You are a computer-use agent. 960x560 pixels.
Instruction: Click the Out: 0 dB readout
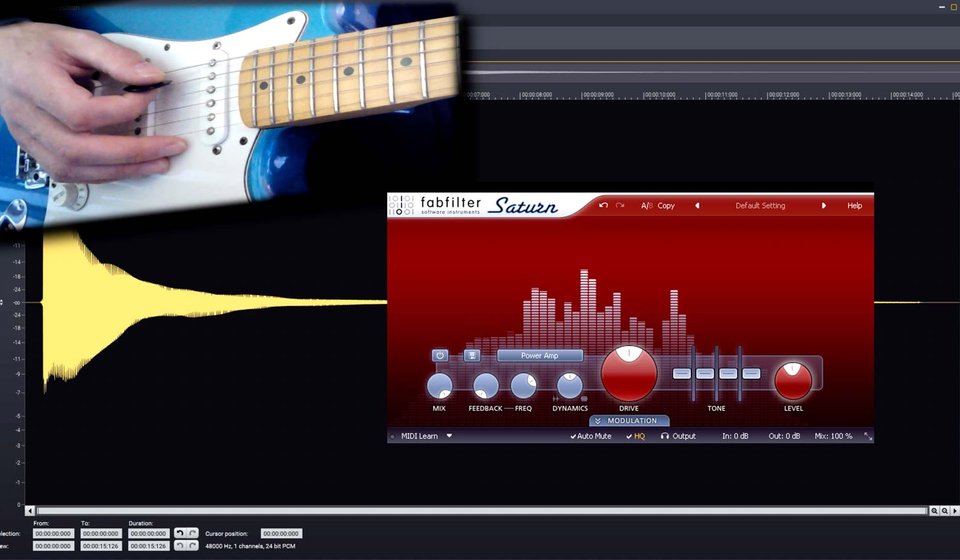point(784,436)
